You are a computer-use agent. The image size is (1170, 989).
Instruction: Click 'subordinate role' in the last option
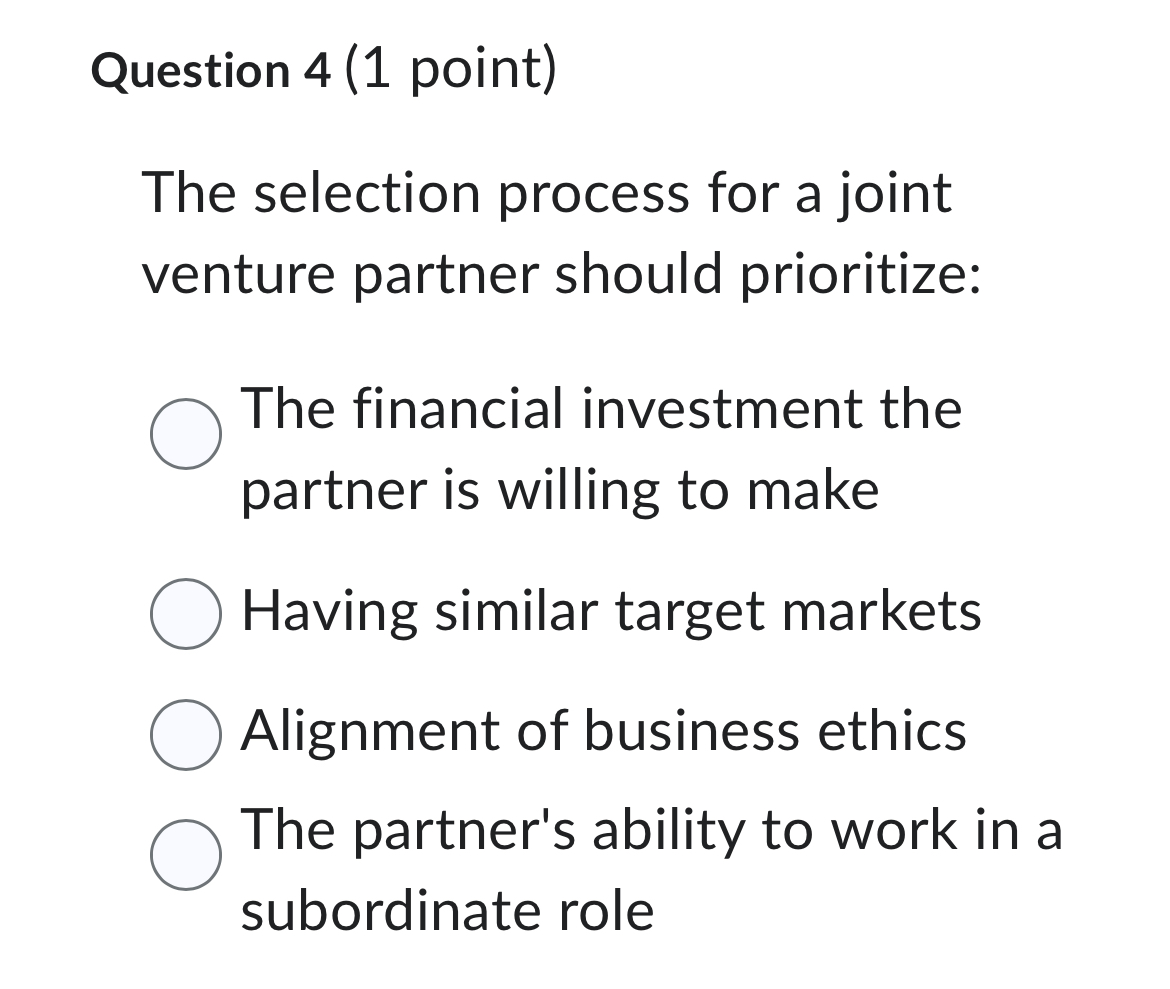click(x=447, y=911)
